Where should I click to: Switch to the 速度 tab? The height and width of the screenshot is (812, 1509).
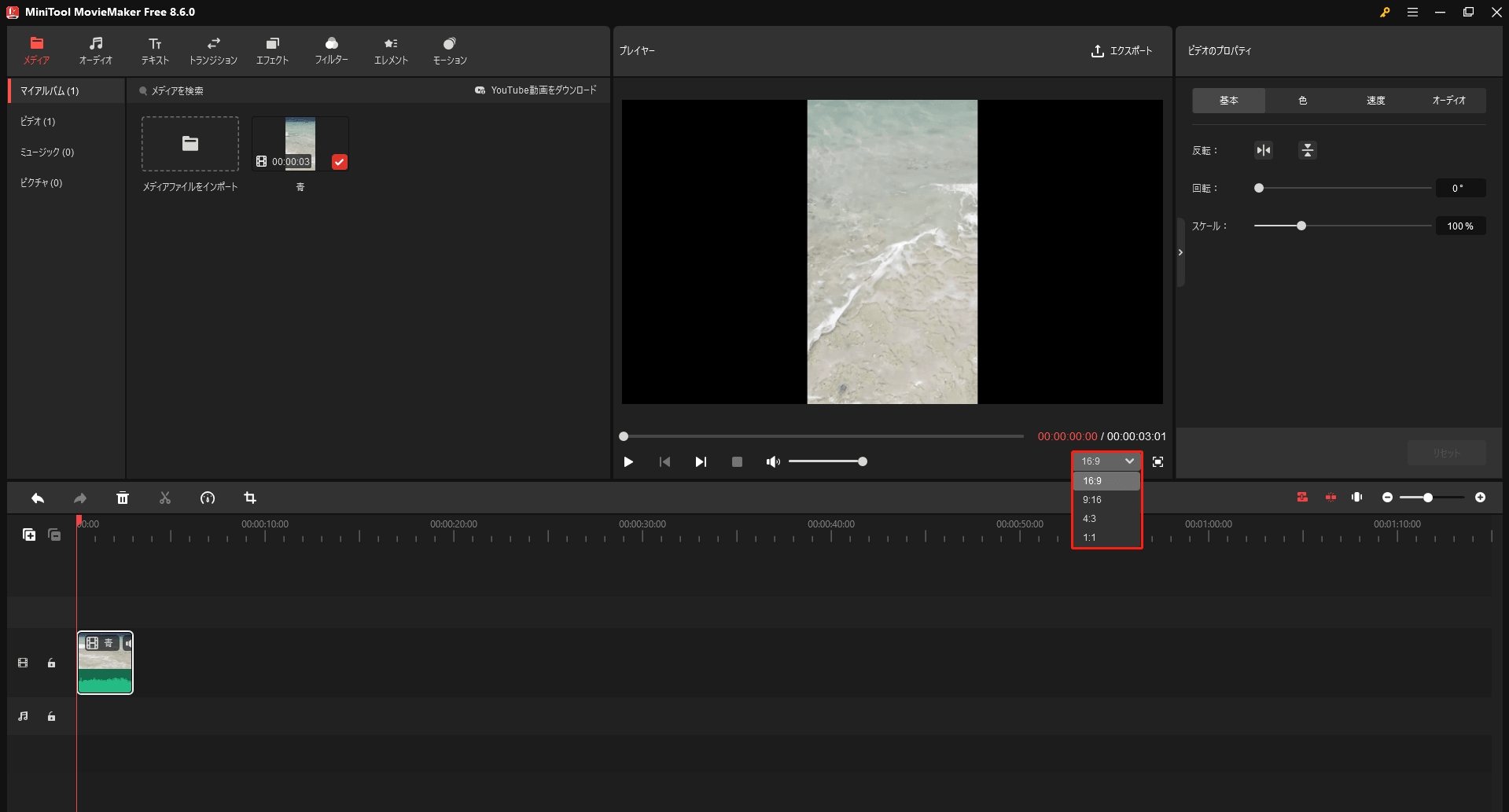tap(1377, 100)
